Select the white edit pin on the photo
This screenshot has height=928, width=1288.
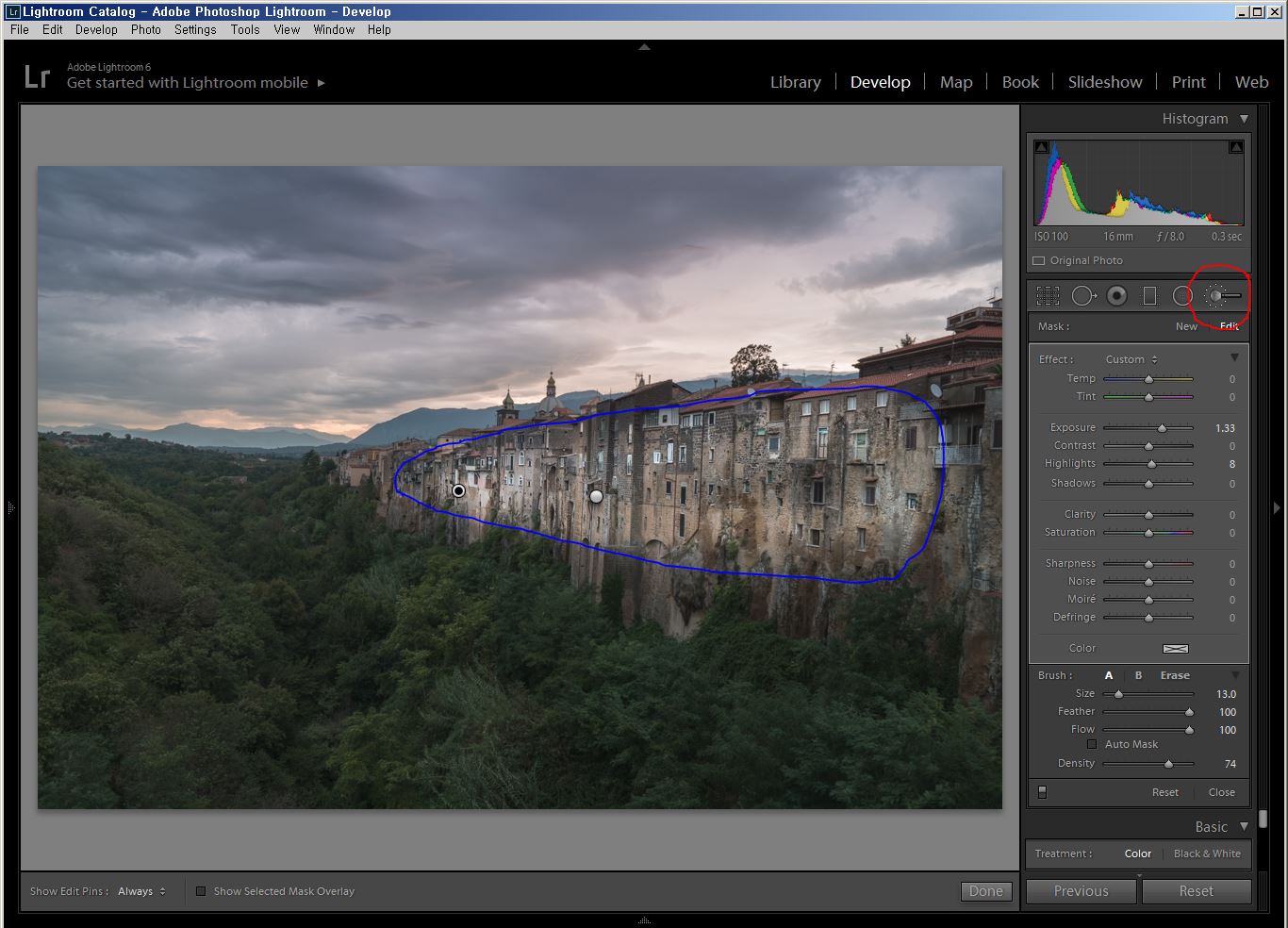pos(596,496)
